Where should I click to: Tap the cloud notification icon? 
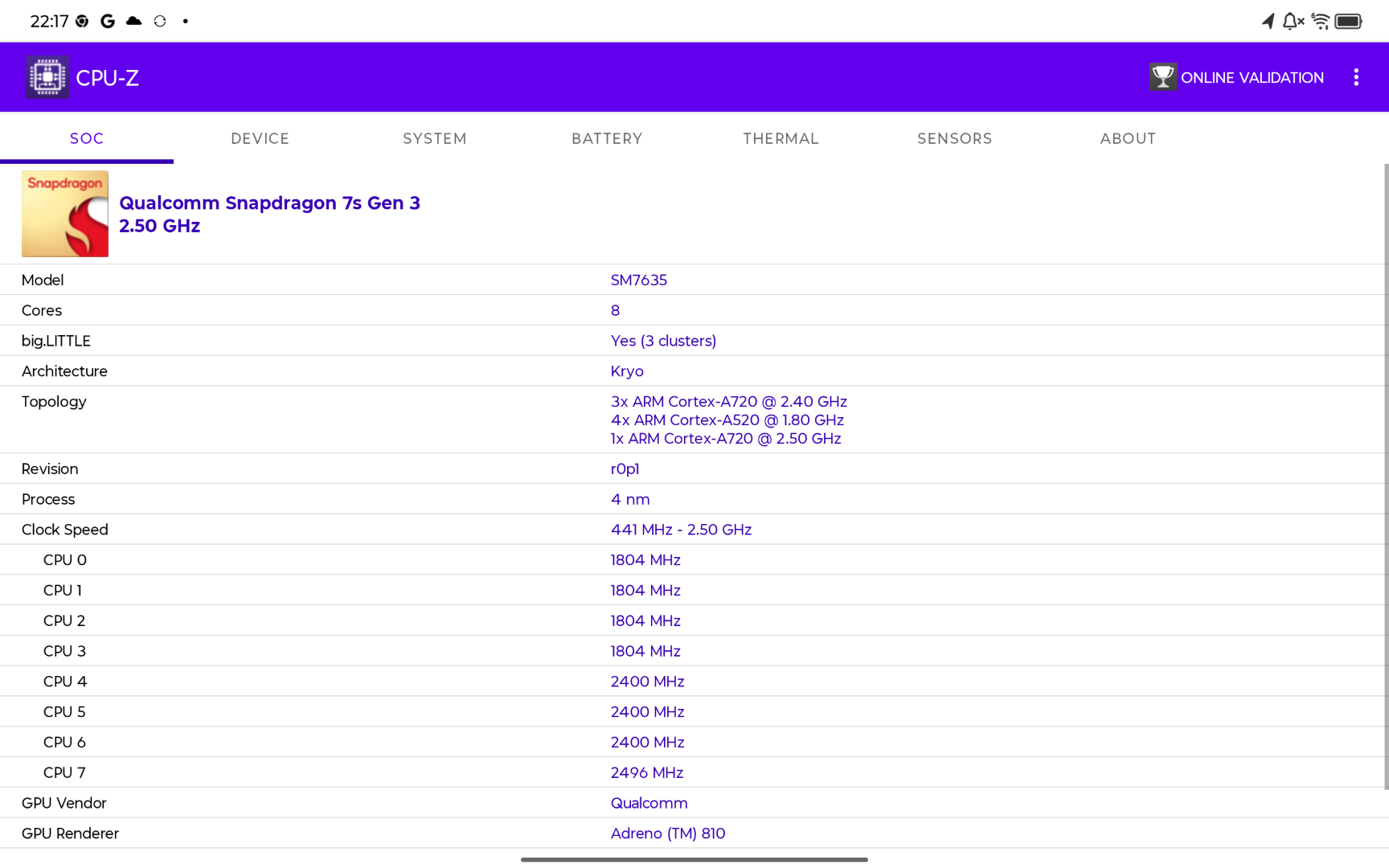[x=133, y=21]
